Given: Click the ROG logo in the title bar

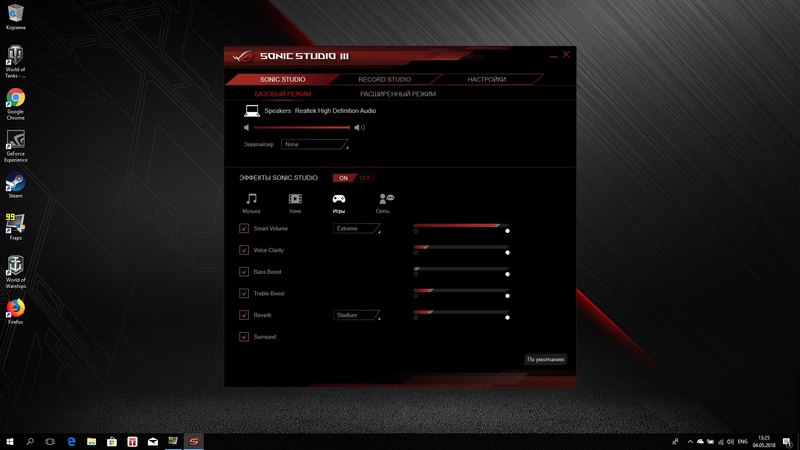Looking at the screenshot, I should pos(243,56).
